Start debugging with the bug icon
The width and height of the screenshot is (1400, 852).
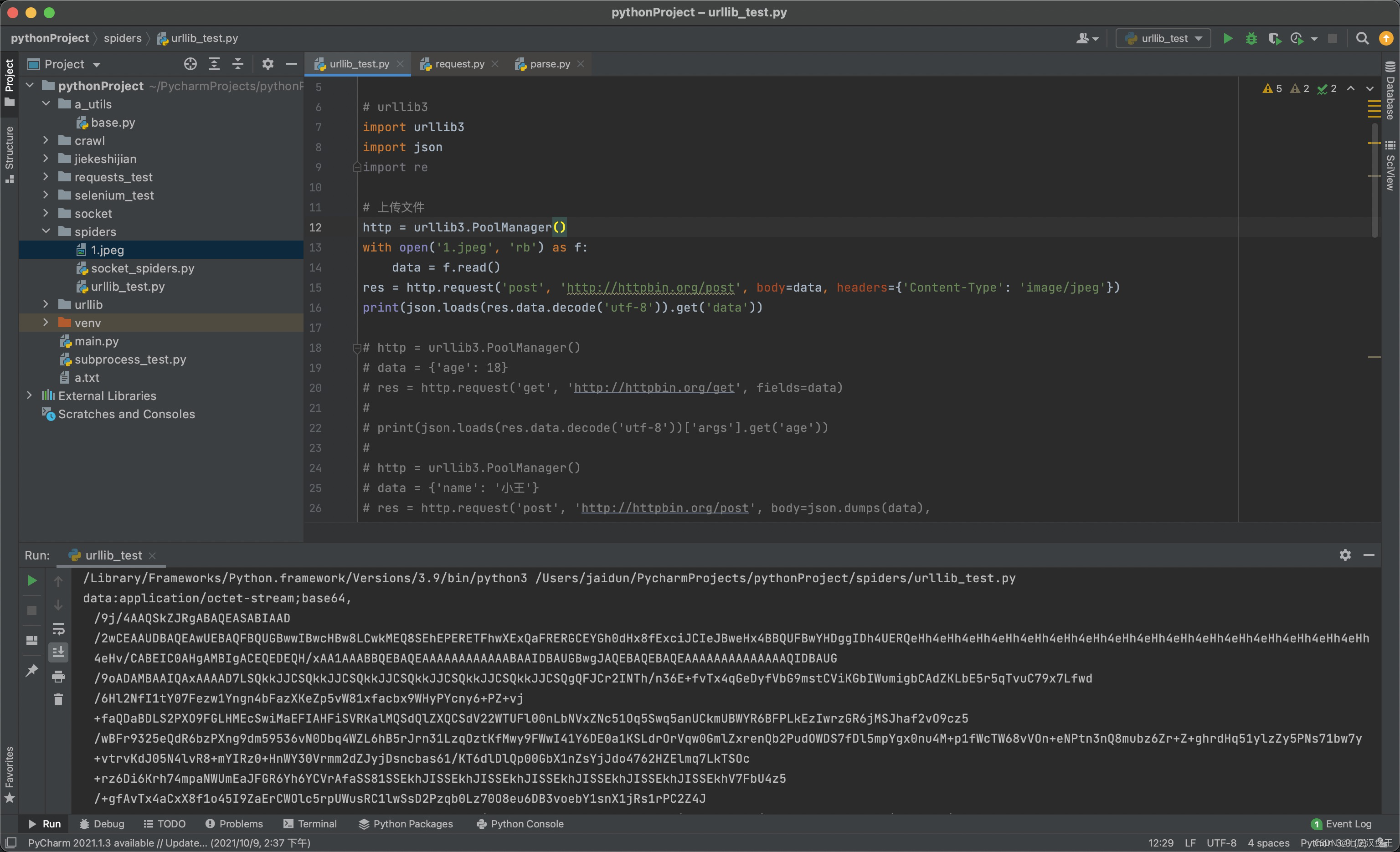[1251, 38]
